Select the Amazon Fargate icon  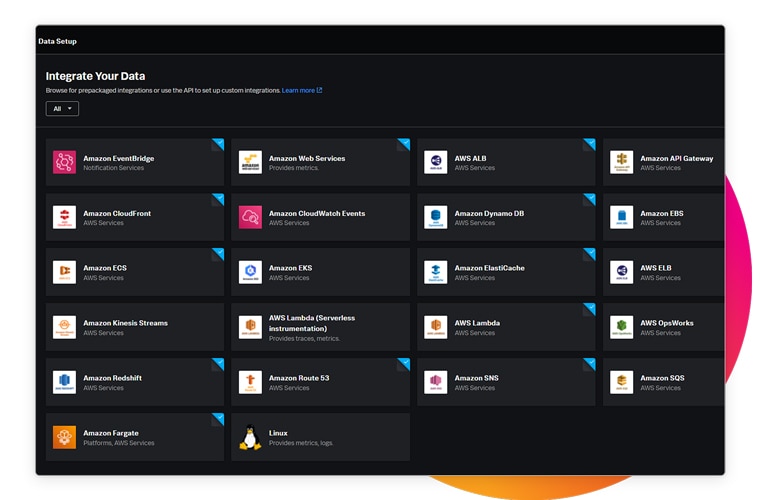click(64, 437)
